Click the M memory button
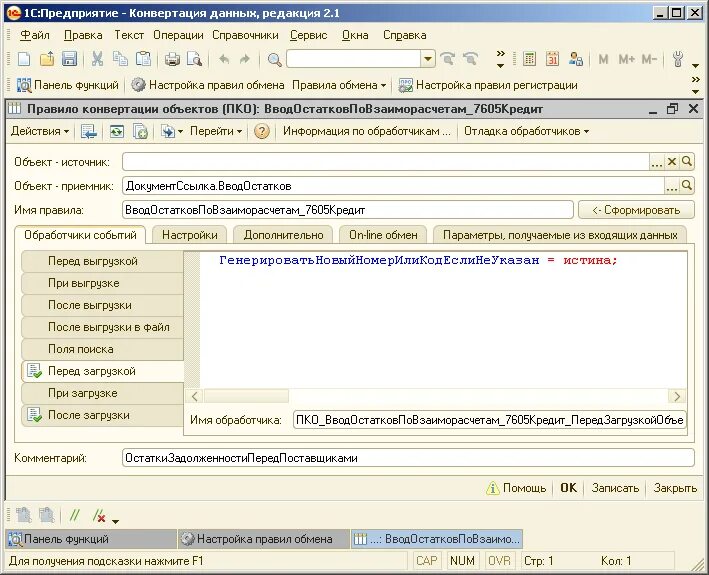Viewport: 709px width, 575px height. (603, 59)
